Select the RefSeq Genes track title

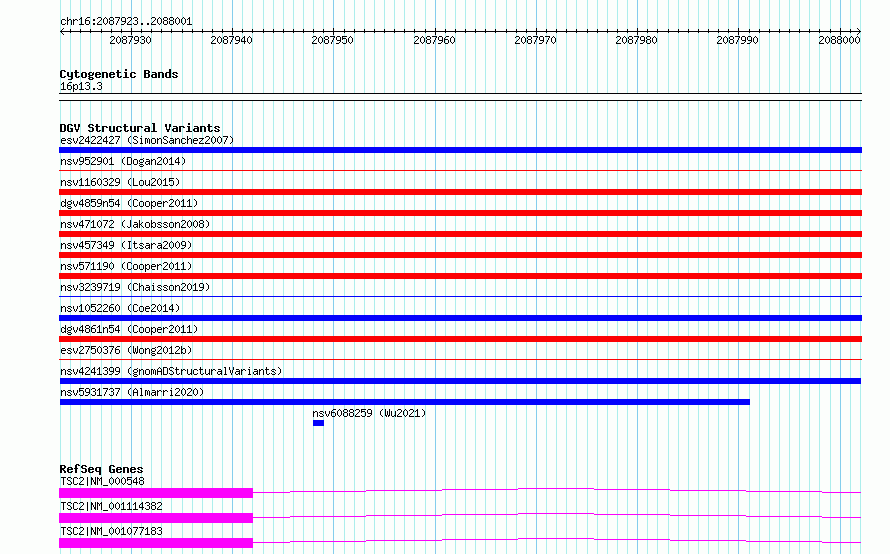[x=101, y=469]
